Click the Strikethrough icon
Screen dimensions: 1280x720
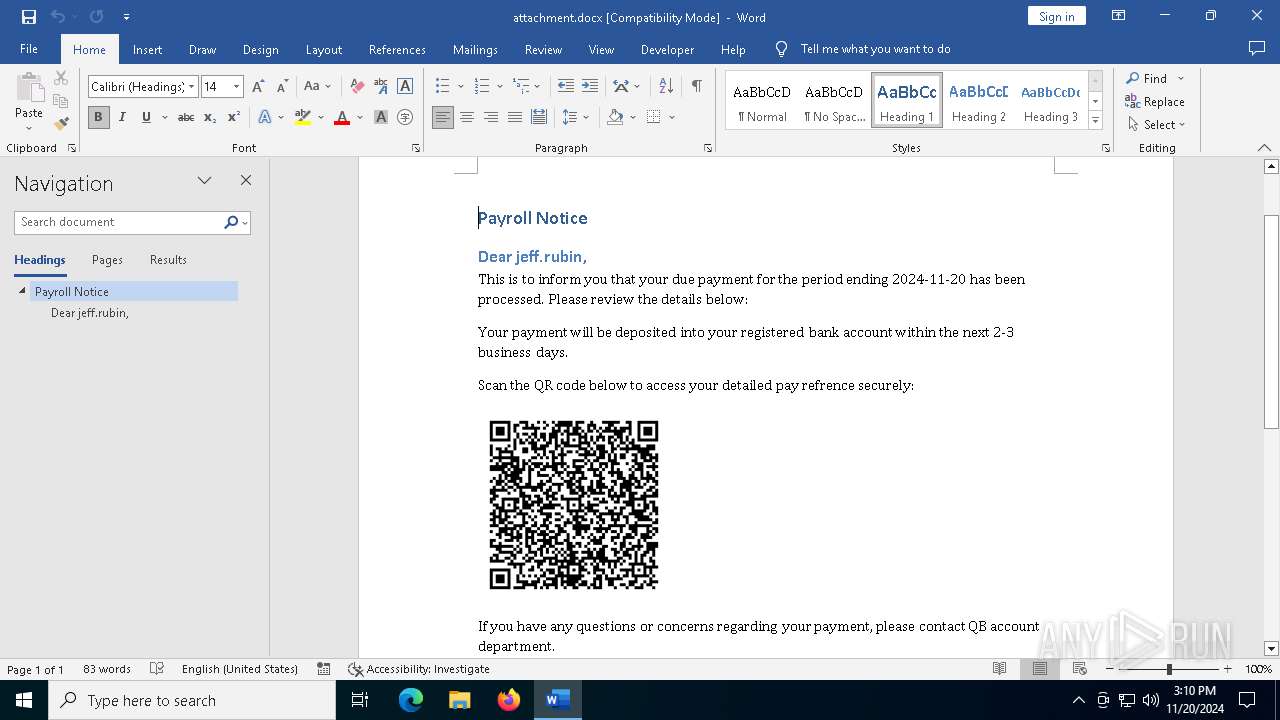click(x=186, y=117)
